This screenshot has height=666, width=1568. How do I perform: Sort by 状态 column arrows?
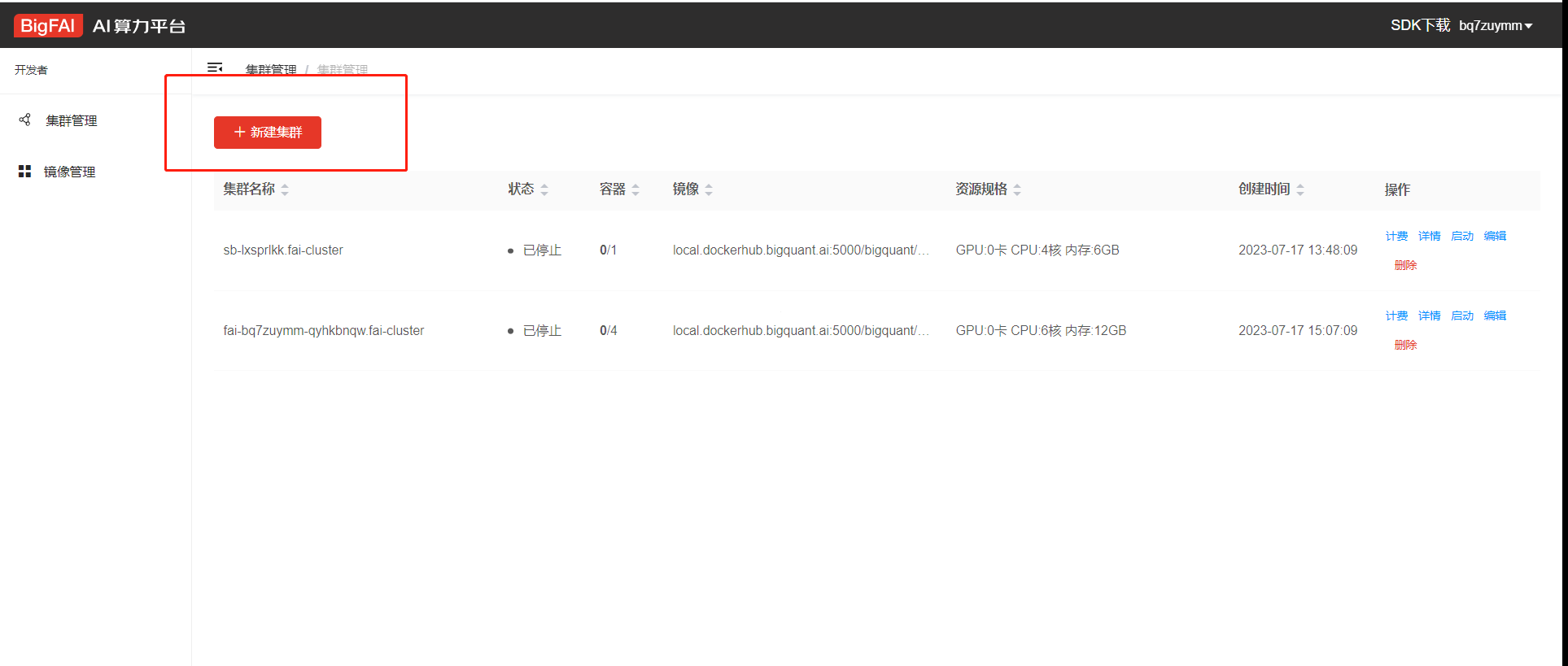pos(544,189)
